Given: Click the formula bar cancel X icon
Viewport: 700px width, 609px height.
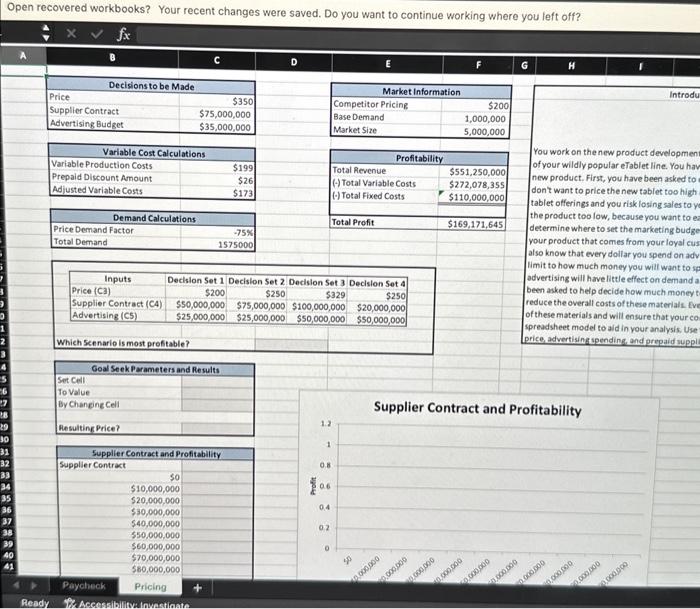Looking at the screenshot, I should point(71,33).
